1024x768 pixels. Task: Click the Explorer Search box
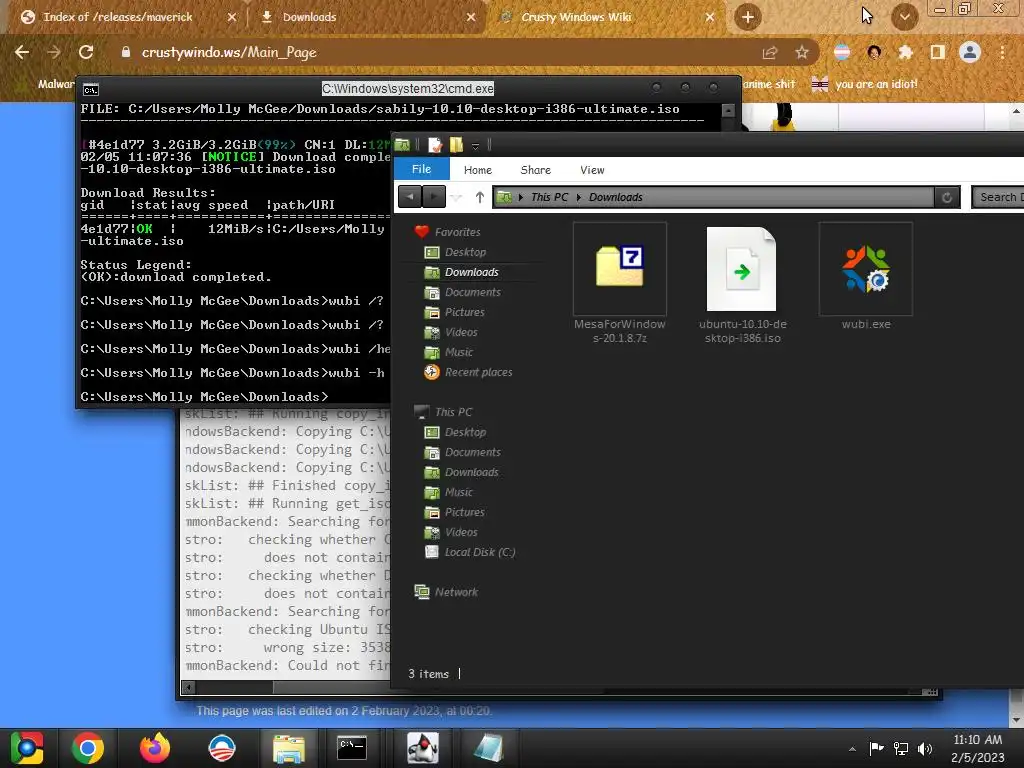998,197
